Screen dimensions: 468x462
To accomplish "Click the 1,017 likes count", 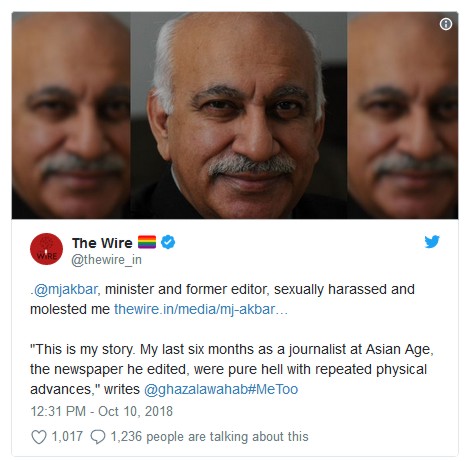I will click(x=67, y=437).
